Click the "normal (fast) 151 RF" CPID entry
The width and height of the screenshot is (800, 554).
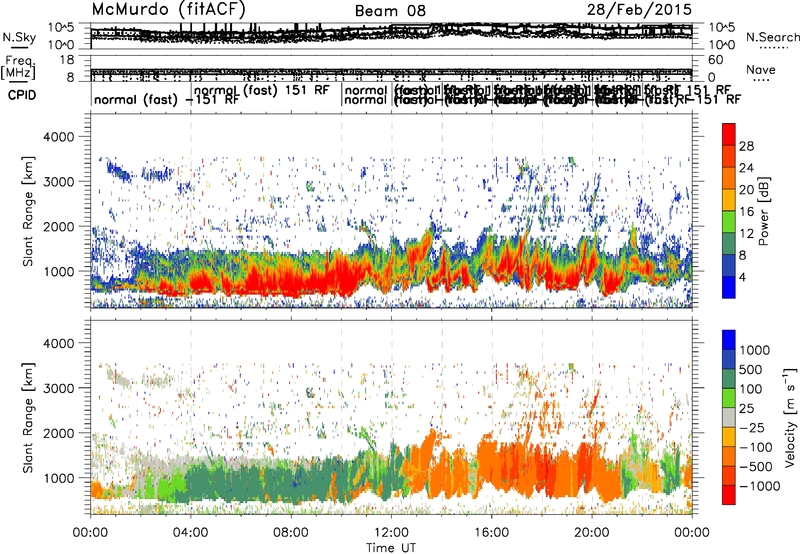tap(262, 90)
